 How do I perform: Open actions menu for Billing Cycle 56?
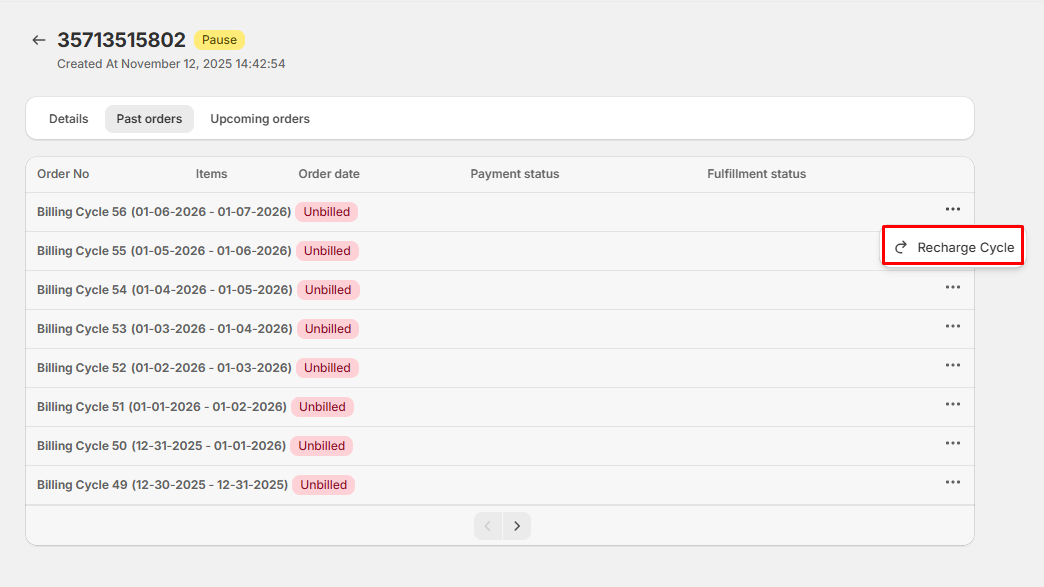[x=952, y=209]
